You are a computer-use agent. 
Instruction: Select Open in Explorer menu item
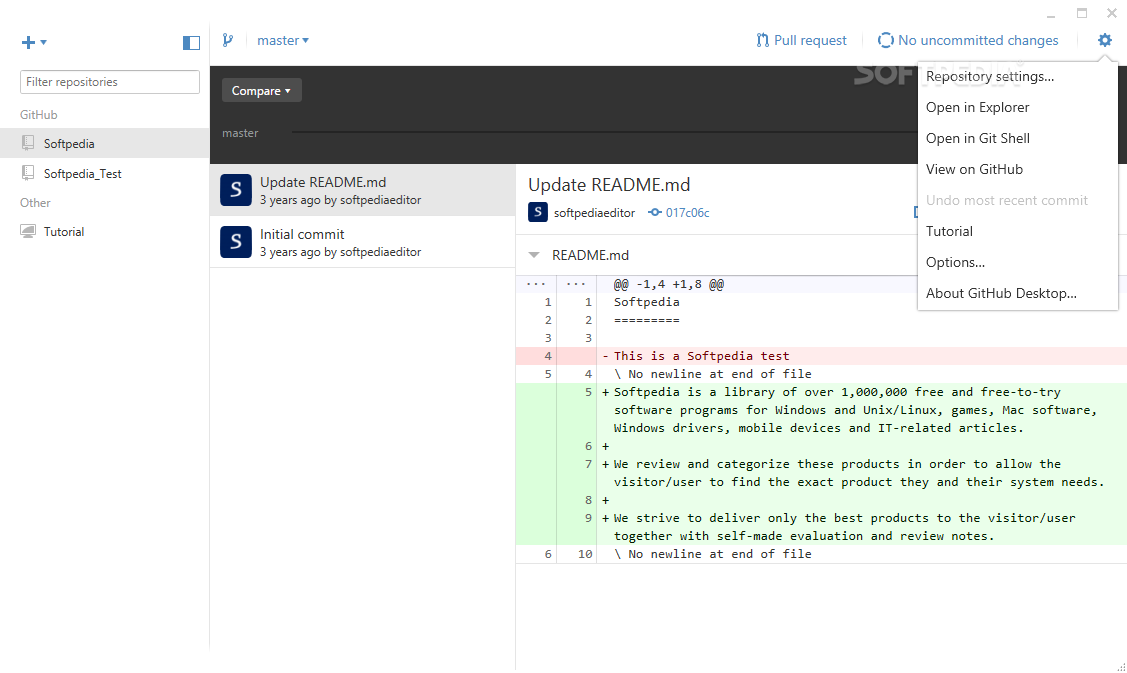(1018, 107)
